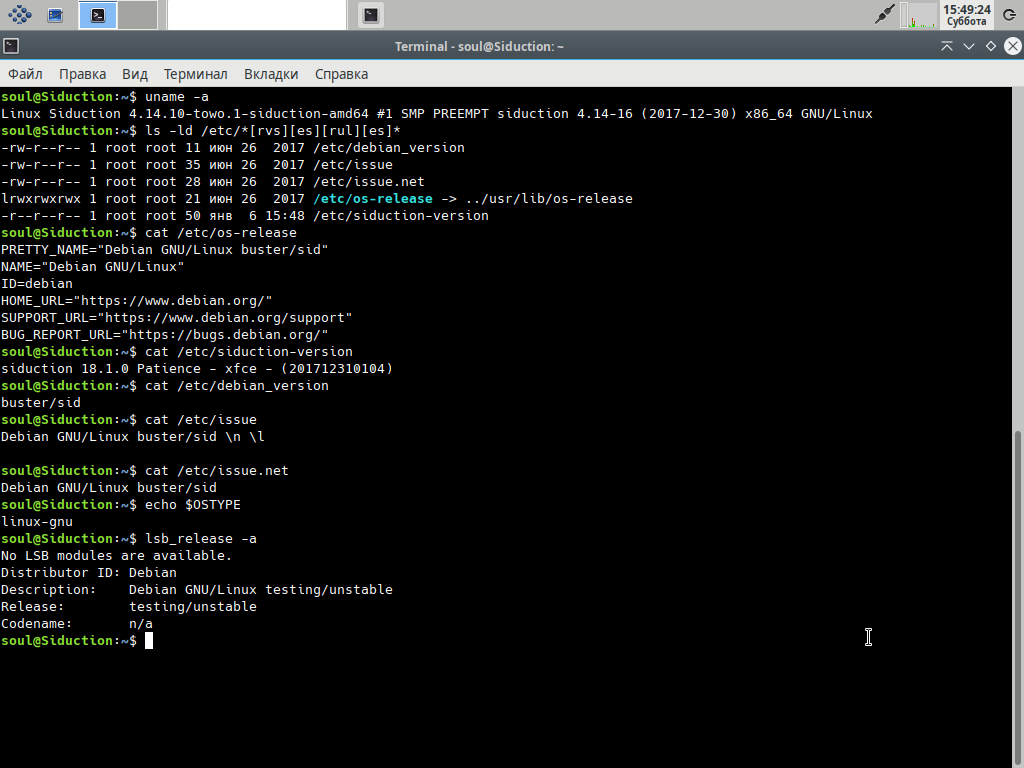This screenshot has height=768, width=1024.
Task: Open the Siduction applications menu icon
Action: (20, 14)
